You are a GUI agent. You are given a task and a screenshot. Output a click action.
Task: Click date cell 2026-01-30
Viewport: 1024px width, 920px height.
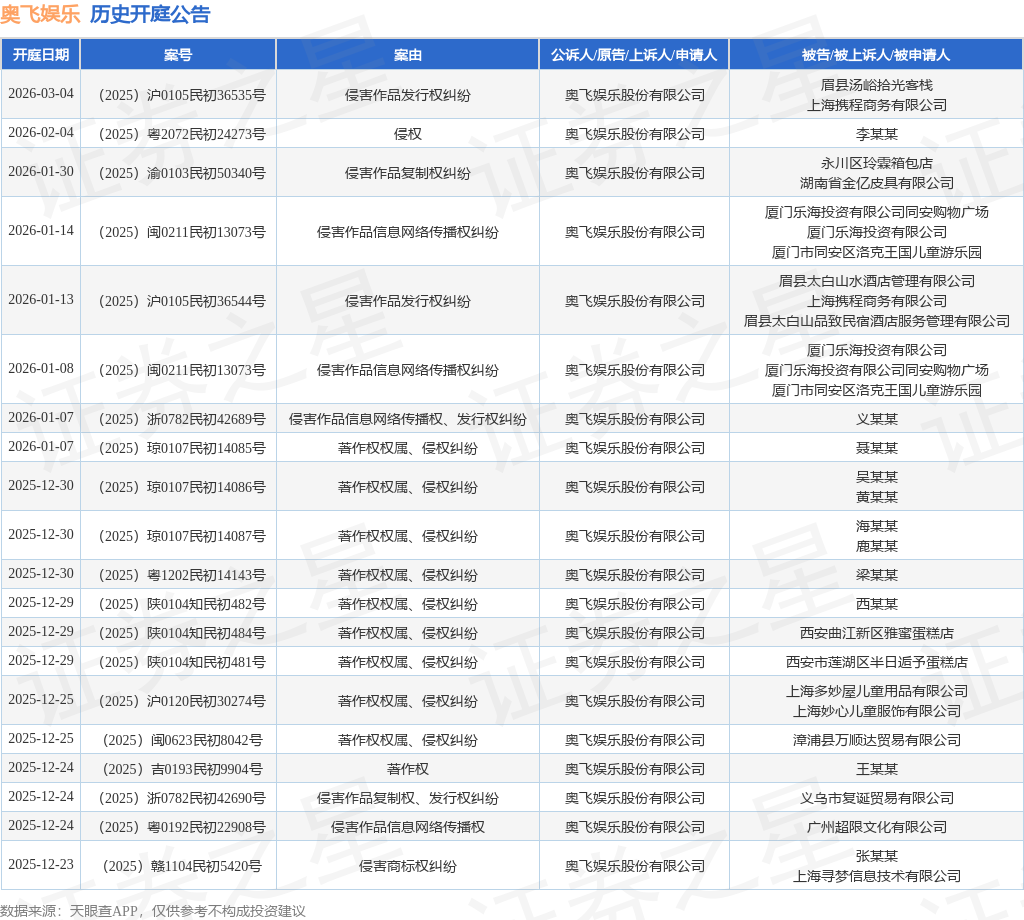point(40,172)
